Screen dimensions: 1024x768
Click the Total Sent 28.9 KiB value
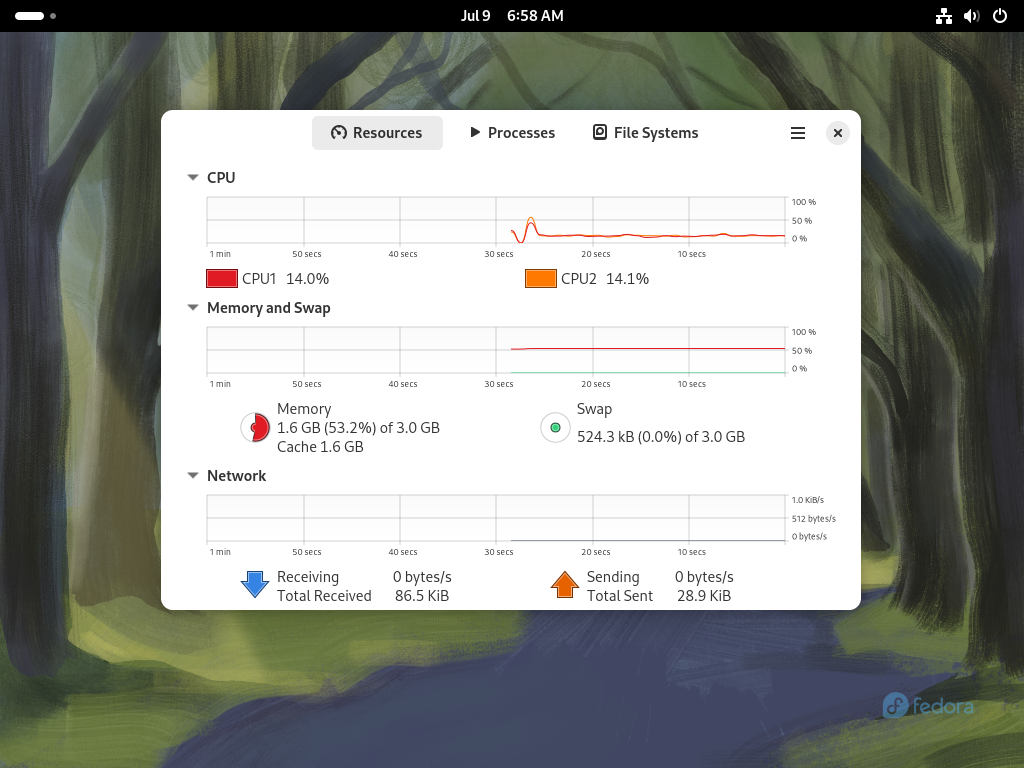(x=704, y=596)
